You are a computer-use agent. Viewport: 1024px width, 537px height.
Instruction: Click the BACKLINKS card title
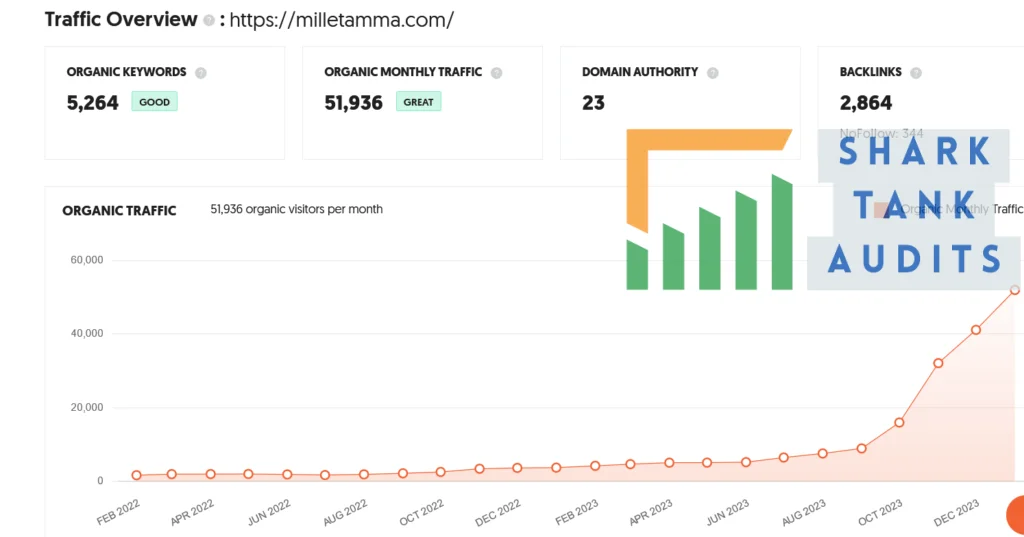[x=871, y=72]
